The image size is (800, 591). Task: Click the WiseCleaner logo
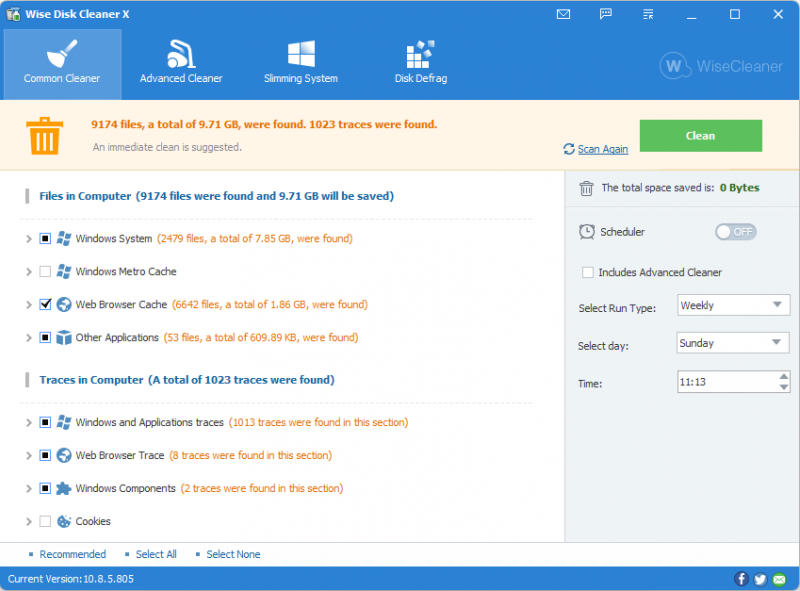(x=721, y=66)
